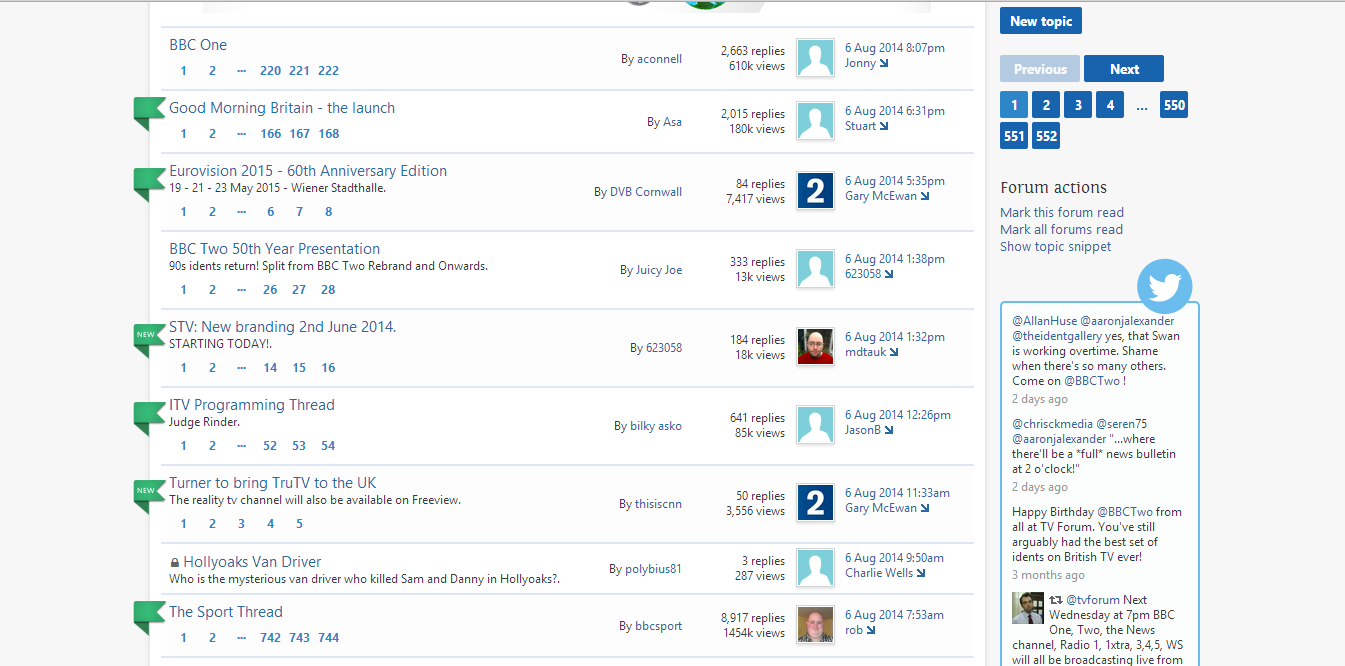Open ITV Programming Thread topic
The height and width of the screenshot is (666, 1345).
point(252,405)
